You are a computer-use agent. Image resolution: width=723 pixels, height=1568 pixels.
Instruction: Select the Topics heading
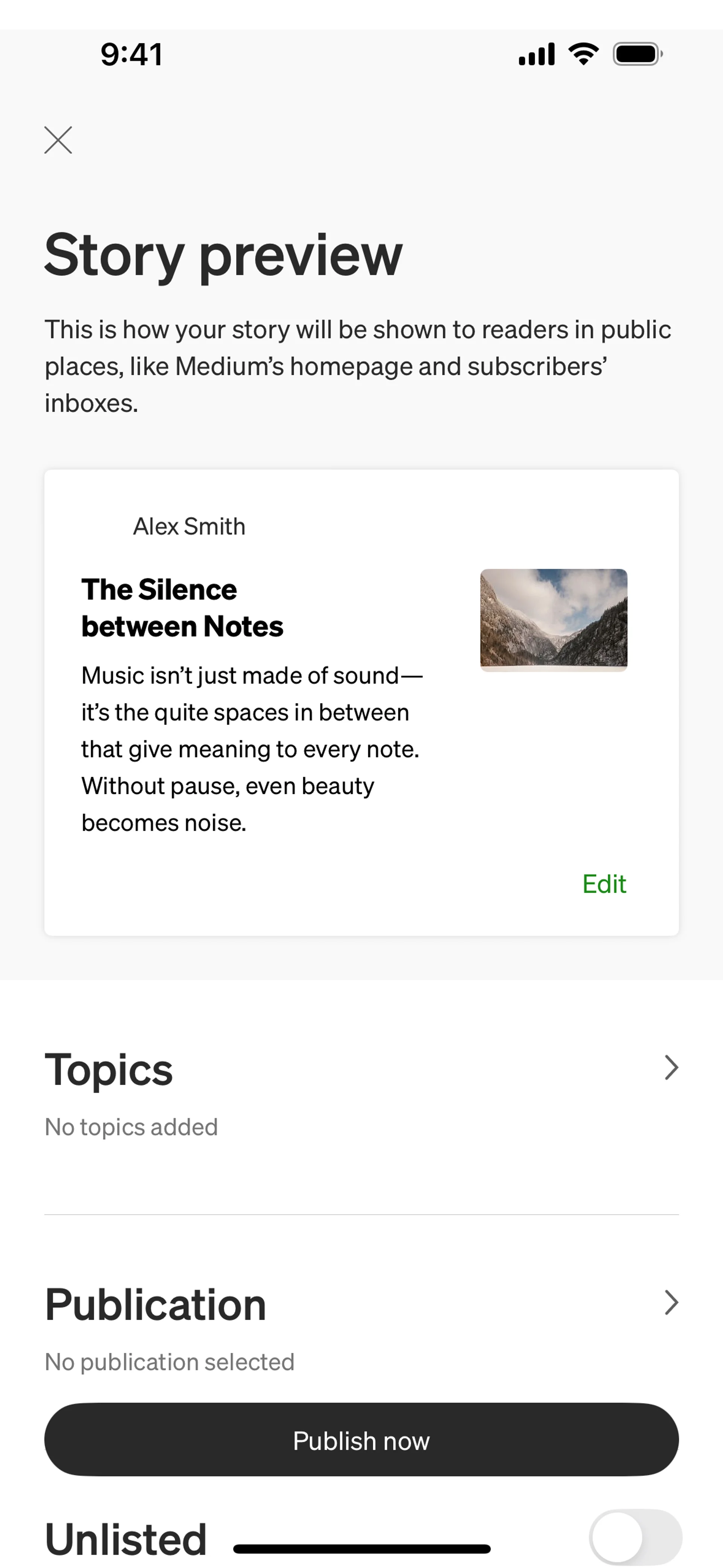[x=109, y=1070]
